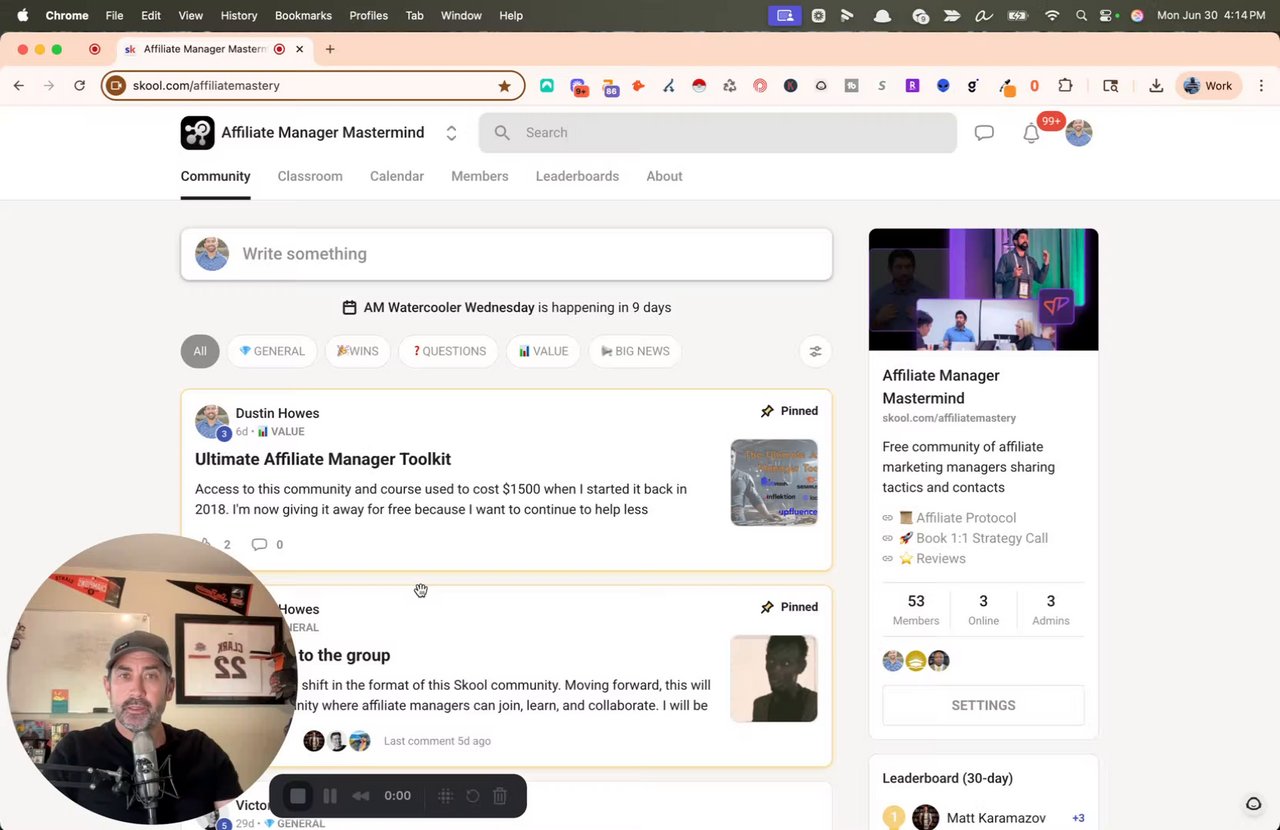Viewport: 1280px width, 830px height.
Task: Open the Leaderboards tab
Action: pyautogui.click(x=577, y=176)
